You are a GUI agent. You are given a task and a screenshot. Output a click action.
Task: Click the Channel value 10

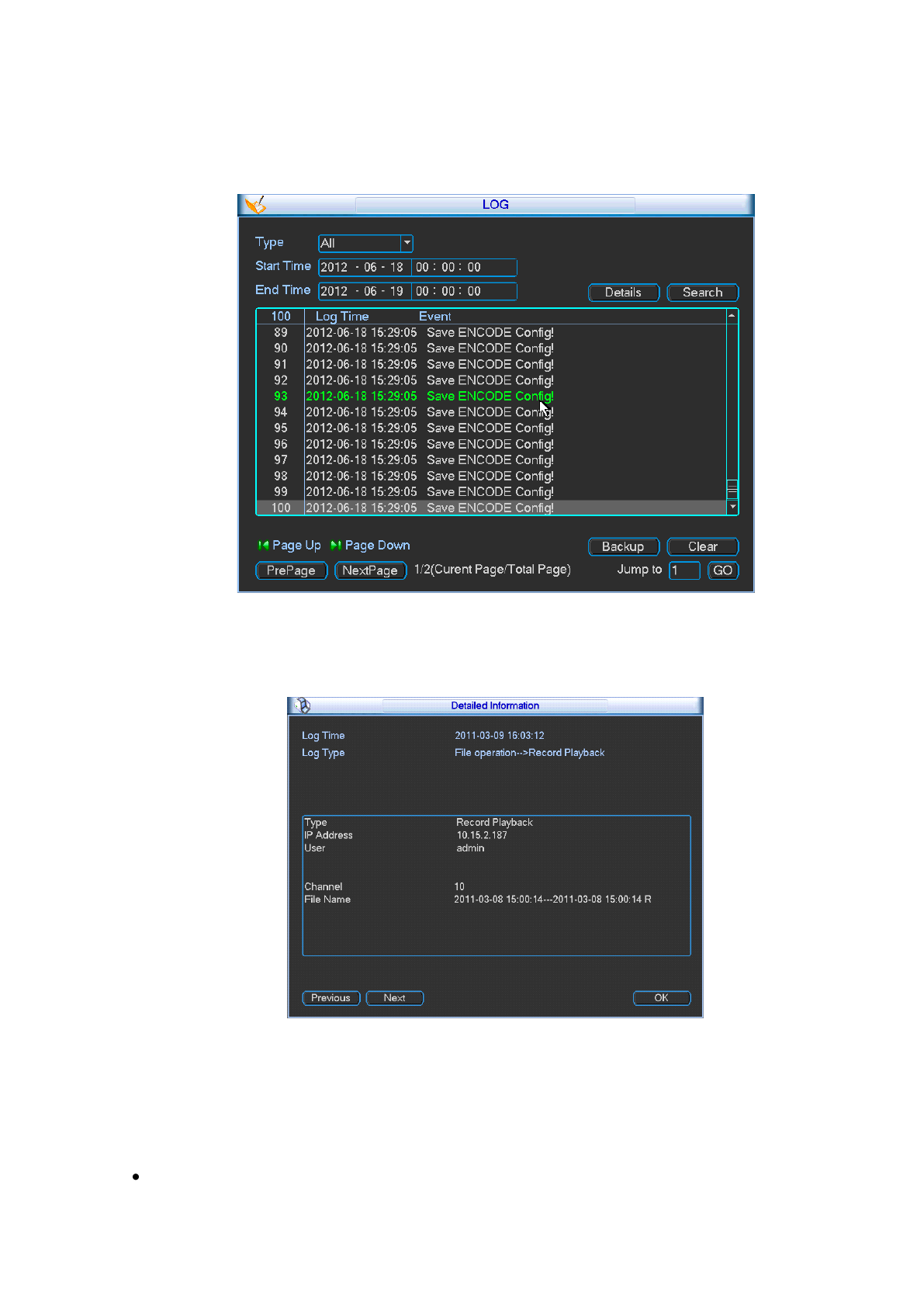click(x=459, y=886)
